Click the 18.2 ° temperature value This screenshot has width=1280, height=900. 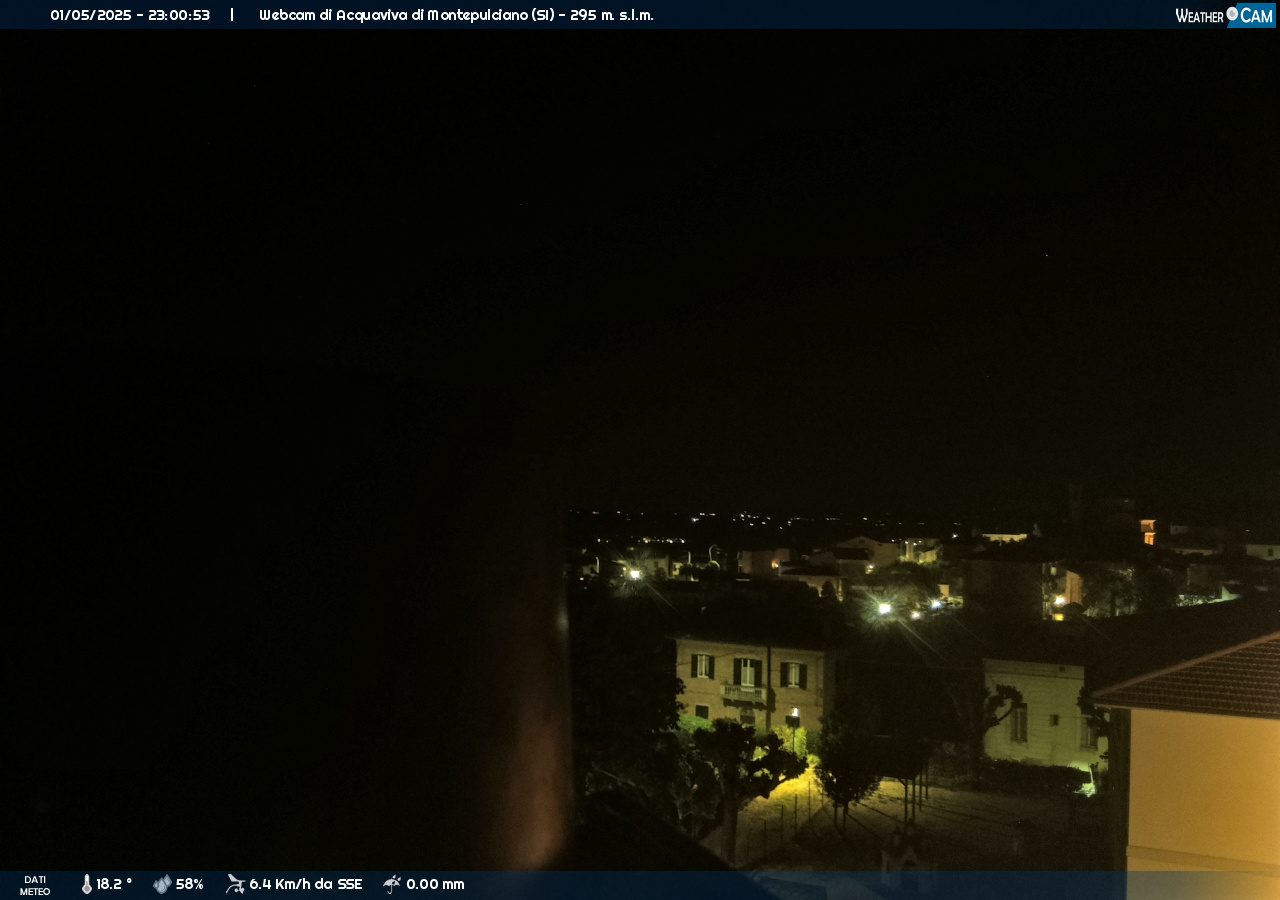click(114, 884)
